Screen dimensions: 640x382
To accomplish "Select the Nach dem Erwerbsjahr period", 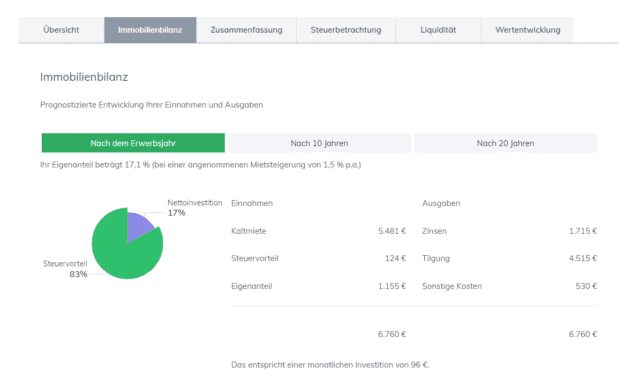I will click(133, 143).
